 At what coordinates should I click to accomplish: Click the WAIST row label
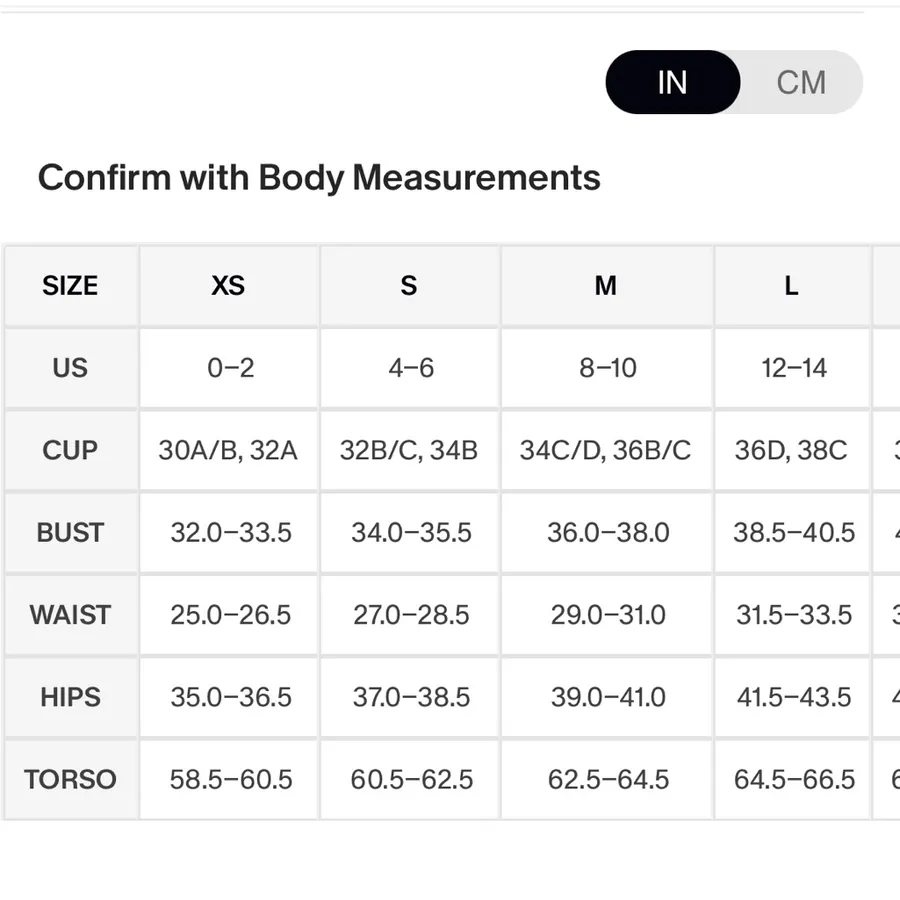(x=71, y=615)
